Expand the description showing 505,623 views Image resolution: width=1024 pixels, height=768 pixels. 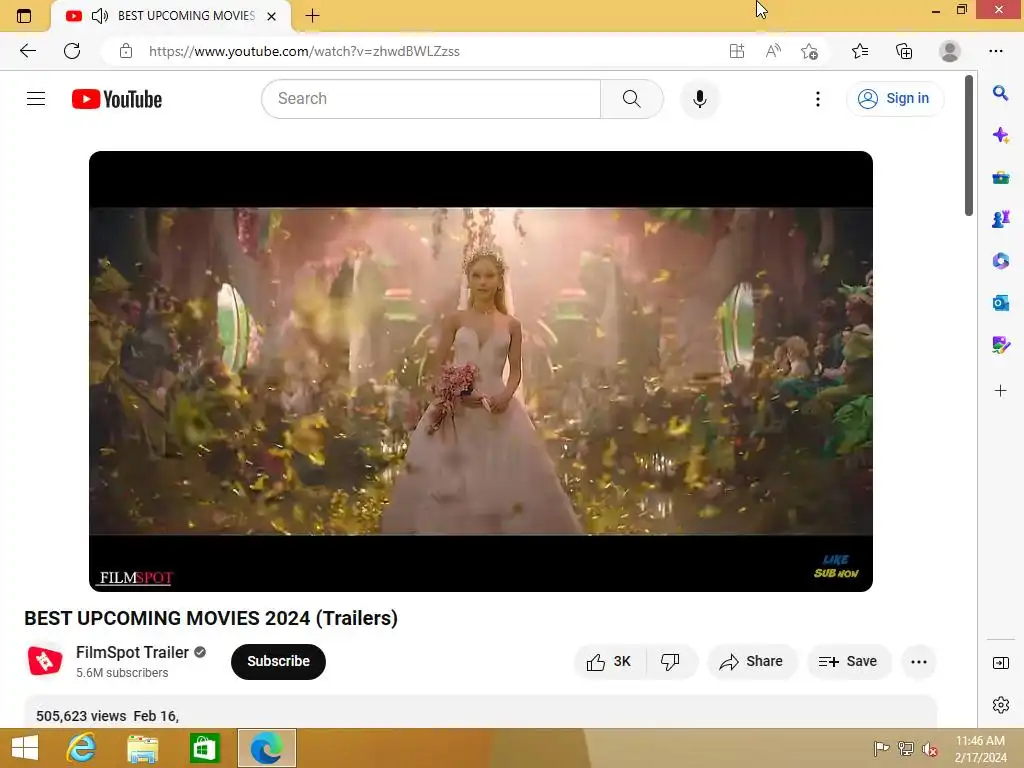point(481,712)
